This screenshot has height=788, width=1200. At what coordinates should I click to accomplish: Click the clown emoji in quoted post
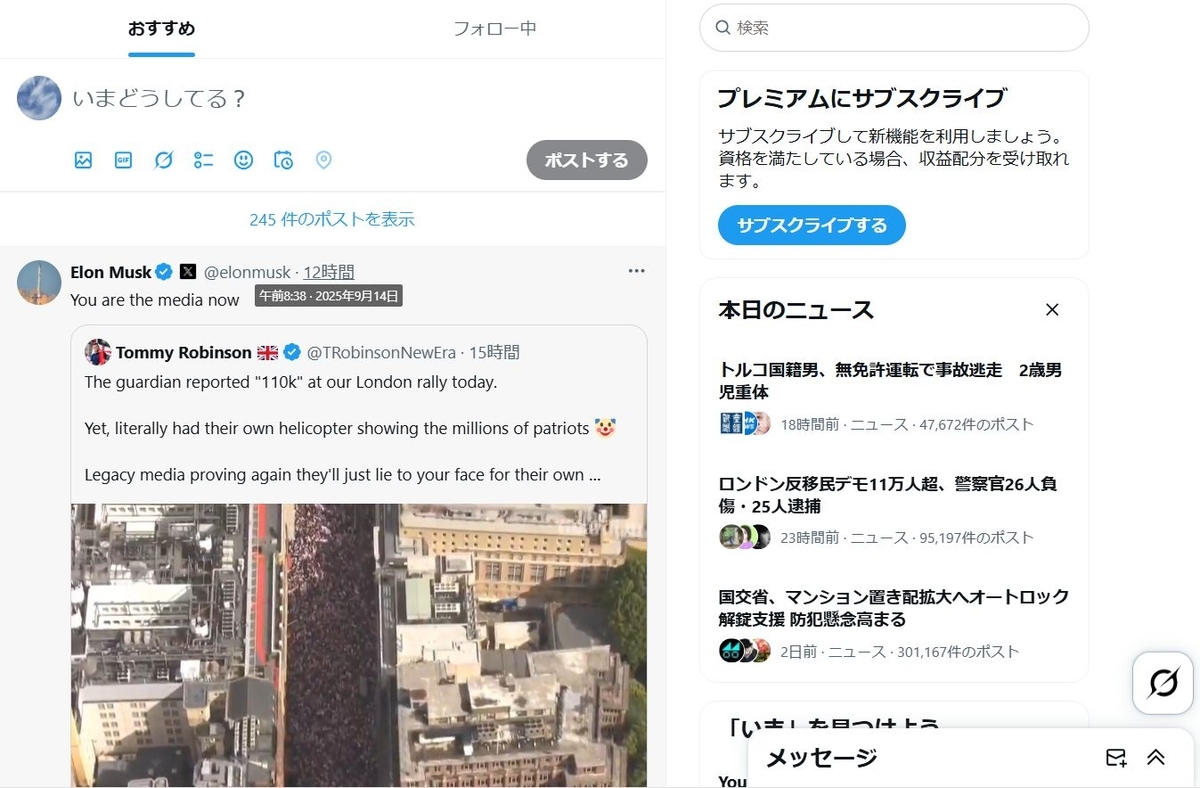[x=605, y=428]
